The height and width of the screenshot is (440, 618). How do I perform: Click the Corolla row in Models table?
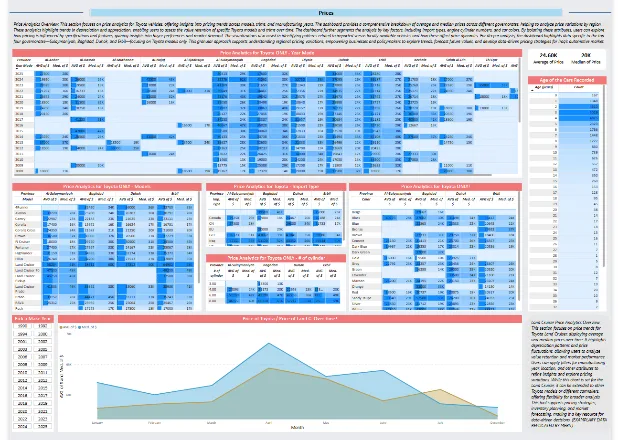coord(104,224)
